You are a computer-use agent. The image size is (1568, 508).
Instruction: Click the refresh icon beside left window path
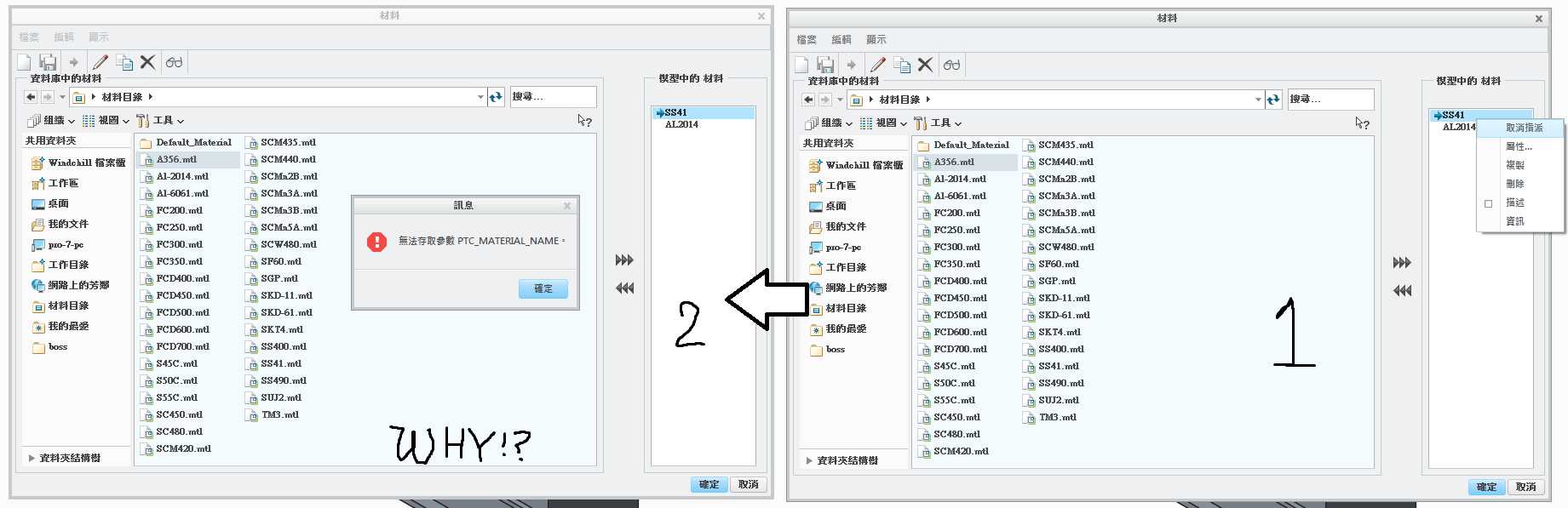[x=496, y=97]
